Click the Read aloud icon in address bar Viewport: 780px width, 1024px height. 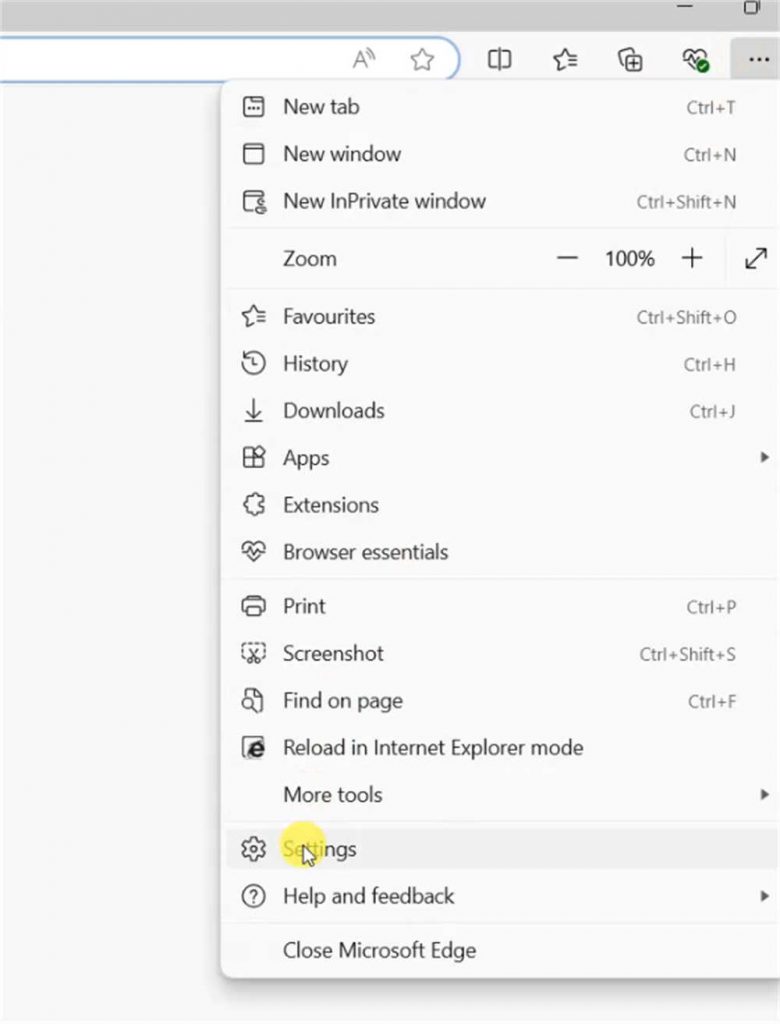click(364, 60)
